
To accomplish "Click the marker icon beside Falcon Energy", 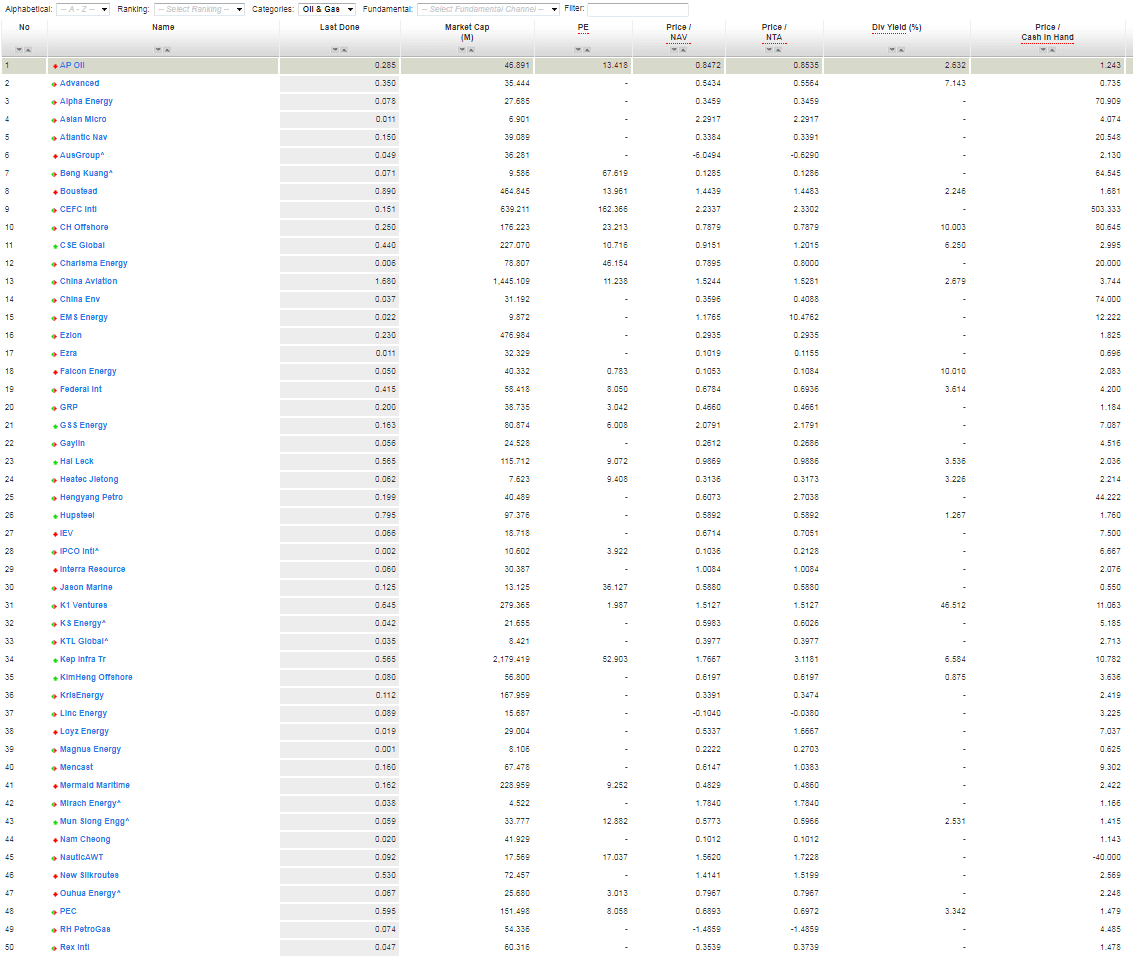I will pos(55,371).
